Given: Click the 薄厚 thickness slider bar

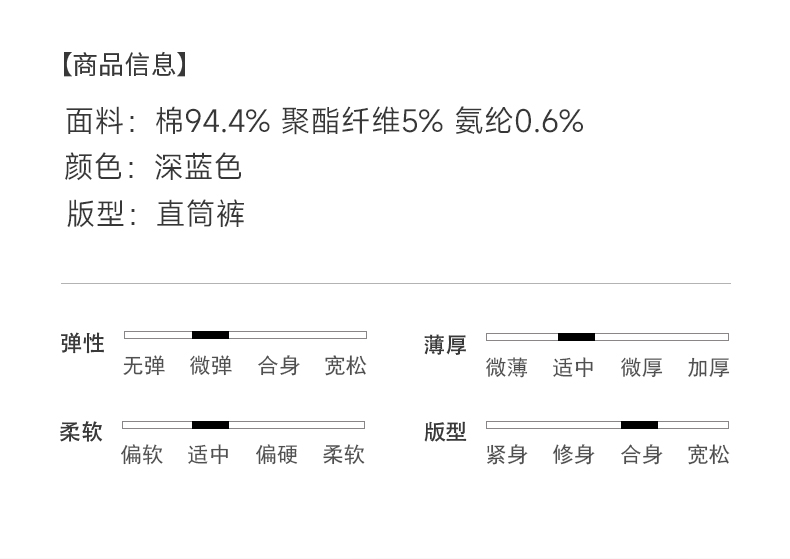Looking at the screenshot, I should coord(607,337).
